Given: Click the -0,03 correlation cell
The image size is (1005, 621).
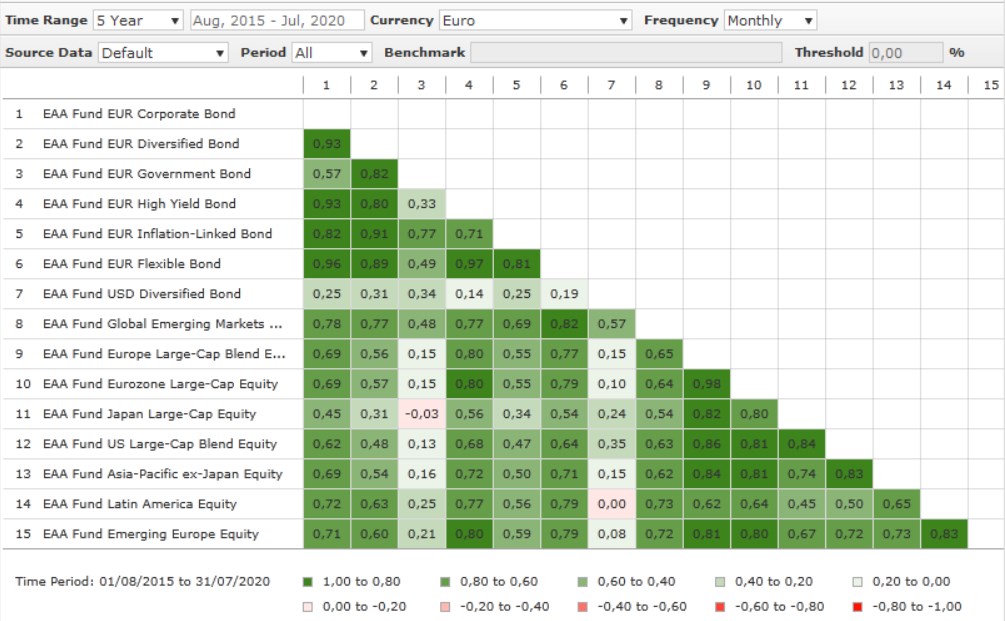Looking at the screenshot, I should (x=421, y=414).
